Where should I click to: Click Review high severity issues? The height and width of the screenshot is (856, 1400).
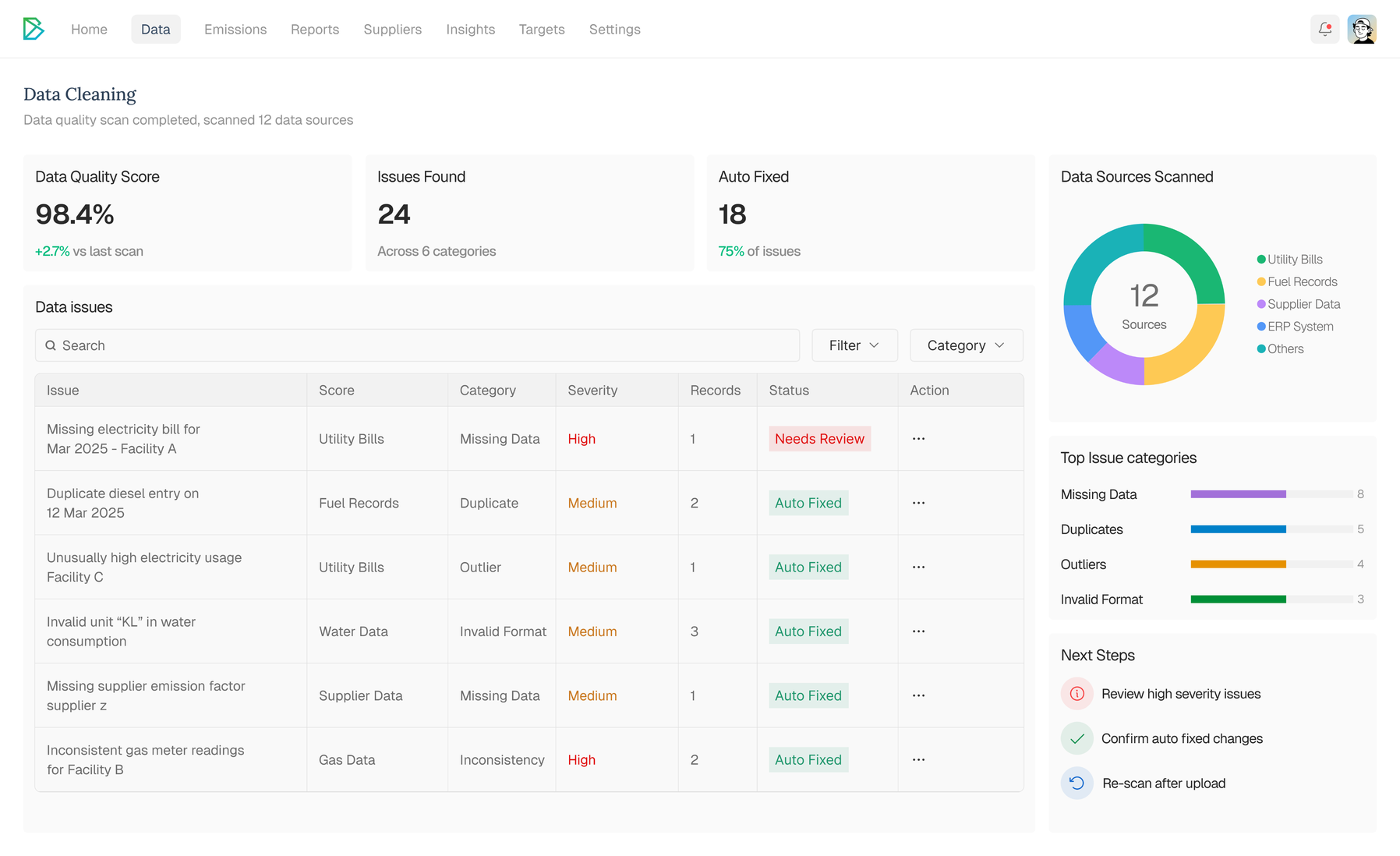coord(1181,694)
